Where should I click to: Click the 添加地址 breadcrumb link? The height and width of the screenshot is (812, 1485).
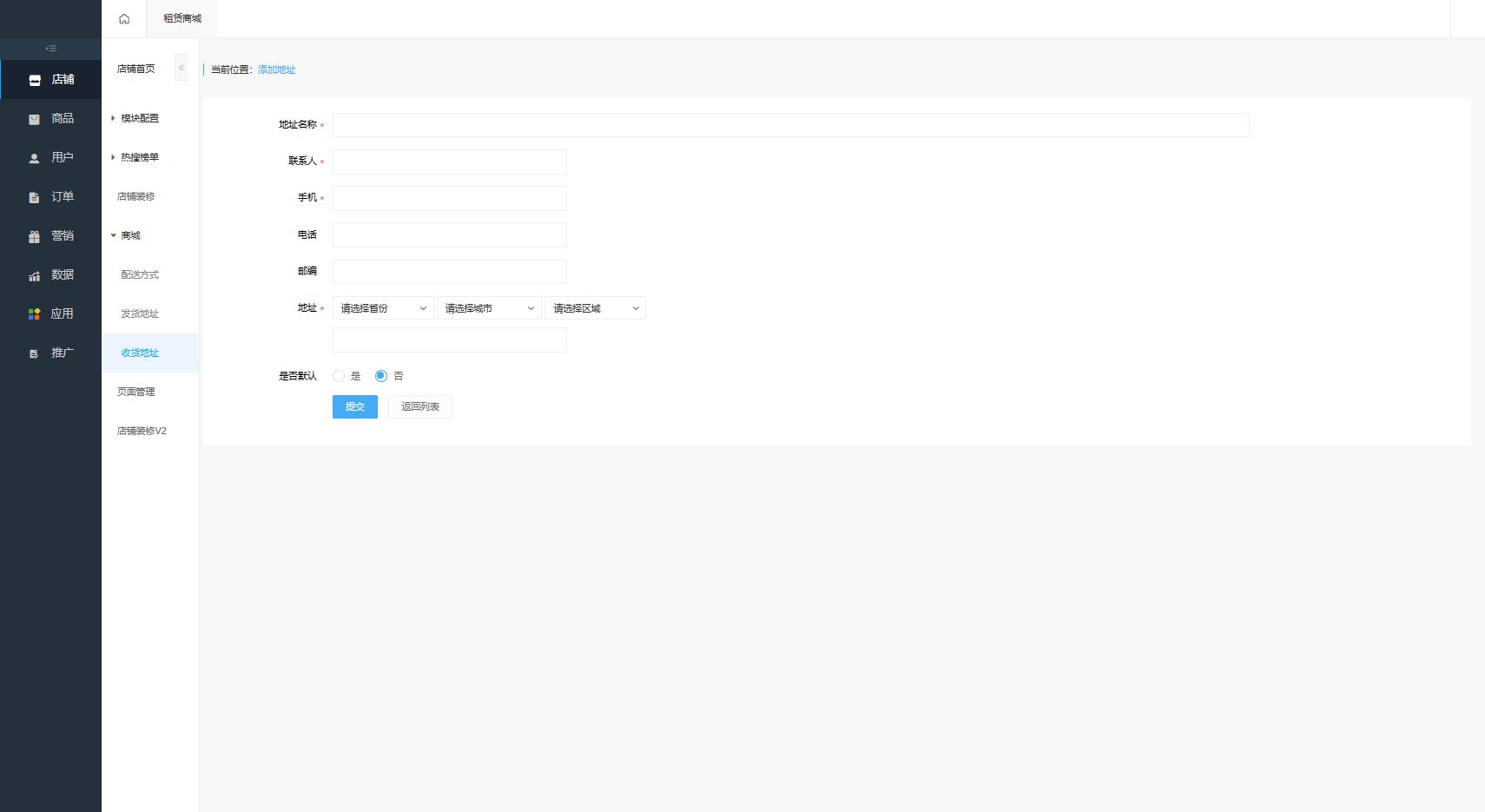pyautogui.click(x=277, y=69)
